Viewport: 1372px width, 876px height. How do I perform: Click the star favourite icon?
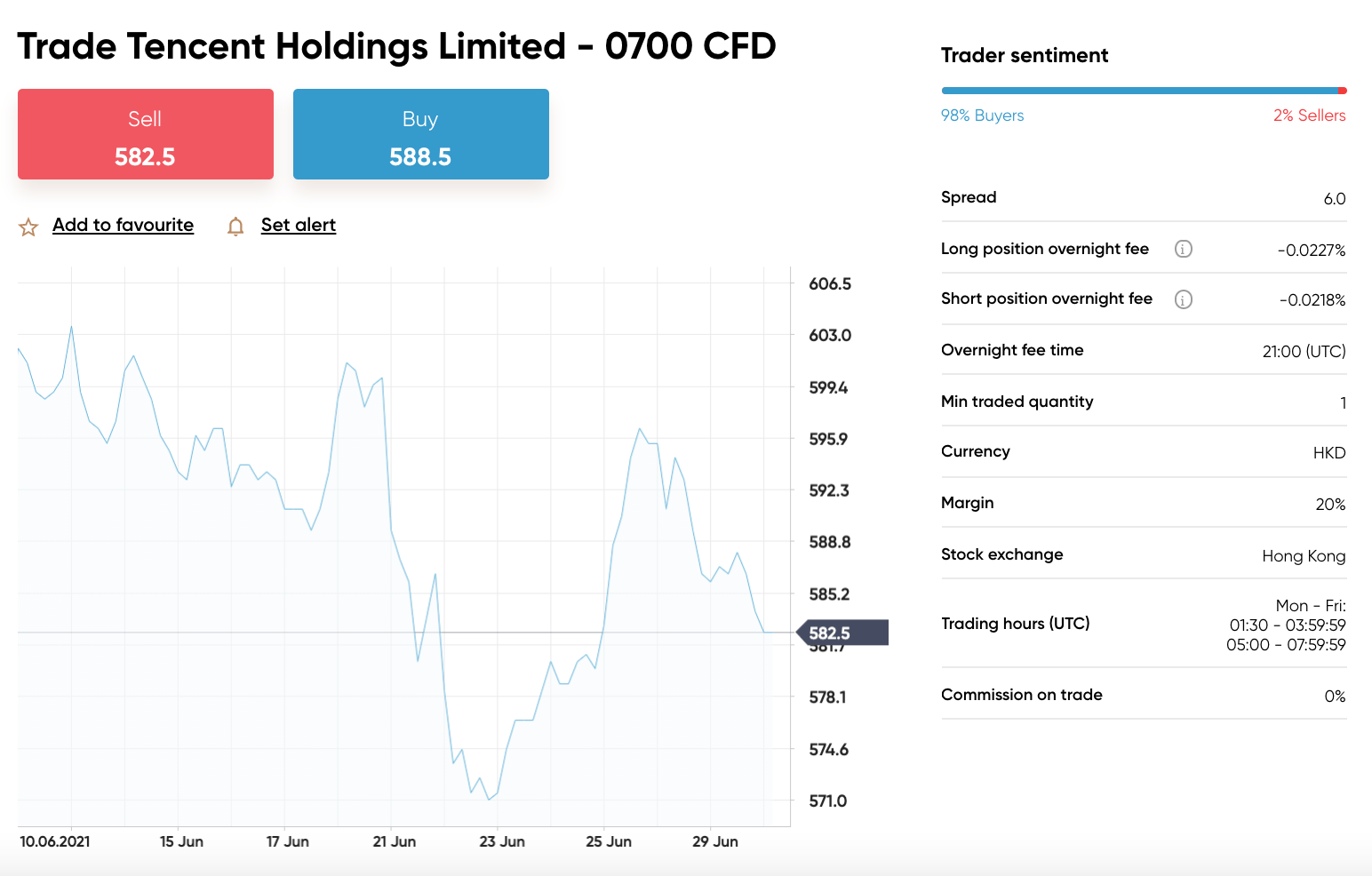coord(28,227)
